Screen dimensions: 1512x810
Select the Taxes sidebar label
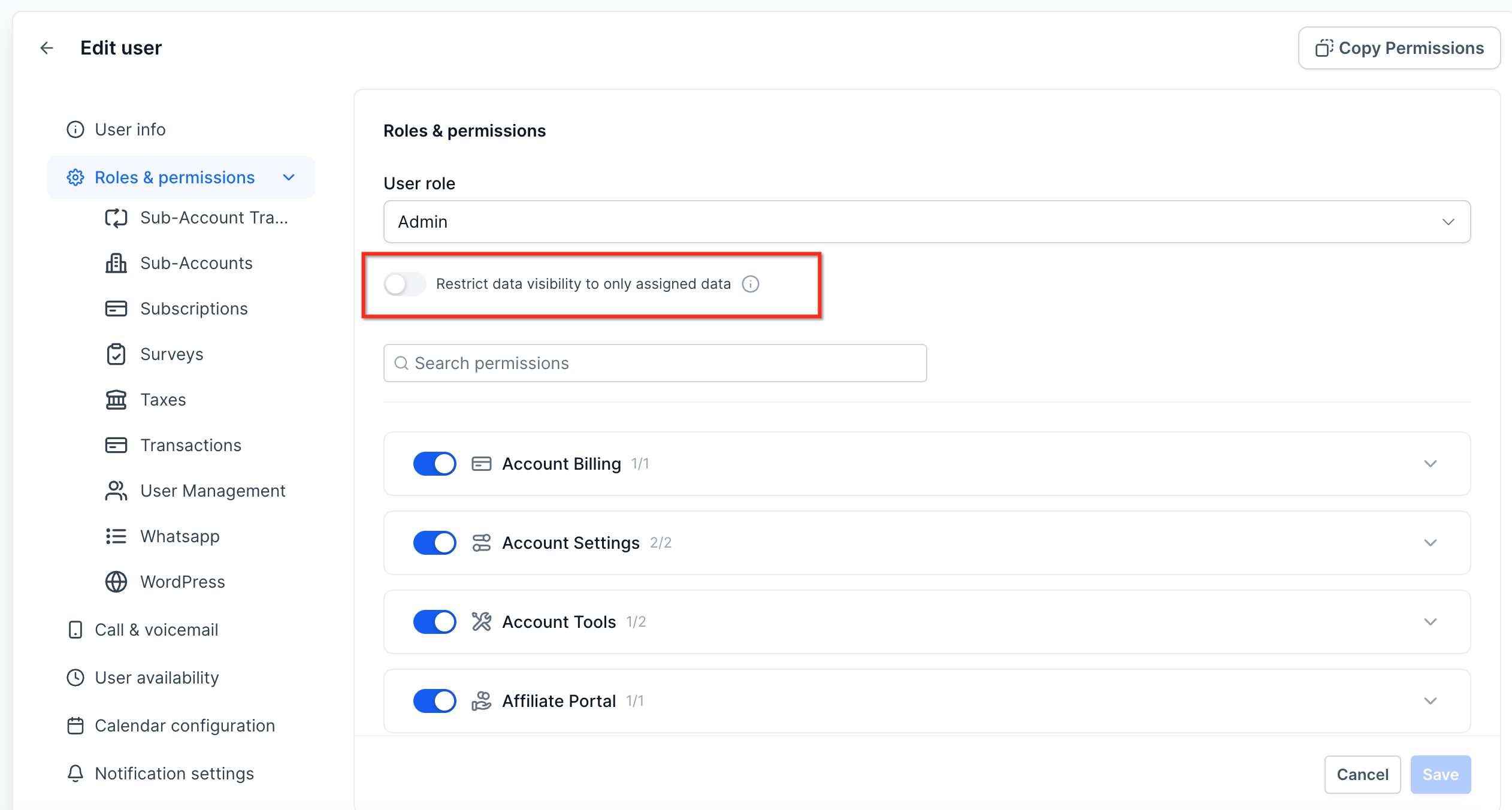[x=163, y=400]
